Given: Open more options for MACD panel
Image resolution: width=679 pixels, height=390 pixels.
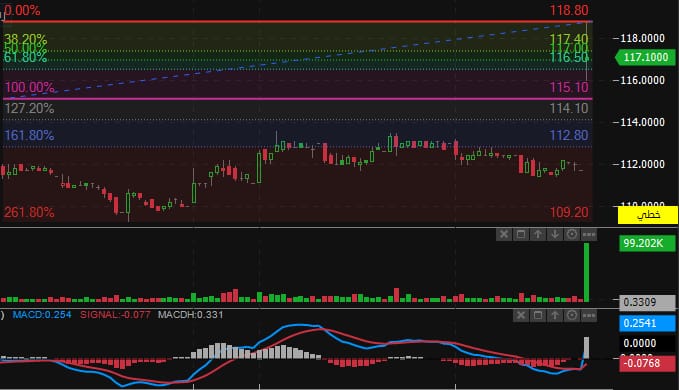Looking at the screenshot, I should click(588, 315).
